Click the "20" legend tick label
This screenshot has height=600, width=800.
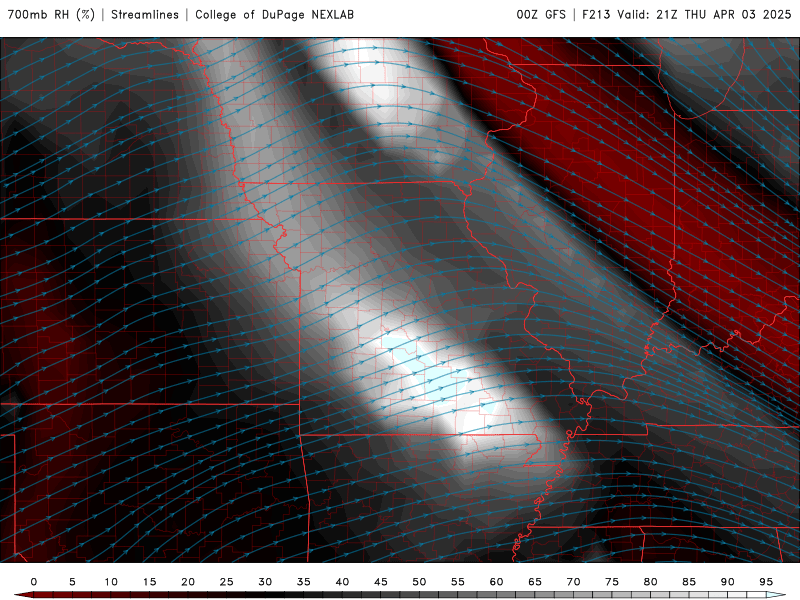188,582
